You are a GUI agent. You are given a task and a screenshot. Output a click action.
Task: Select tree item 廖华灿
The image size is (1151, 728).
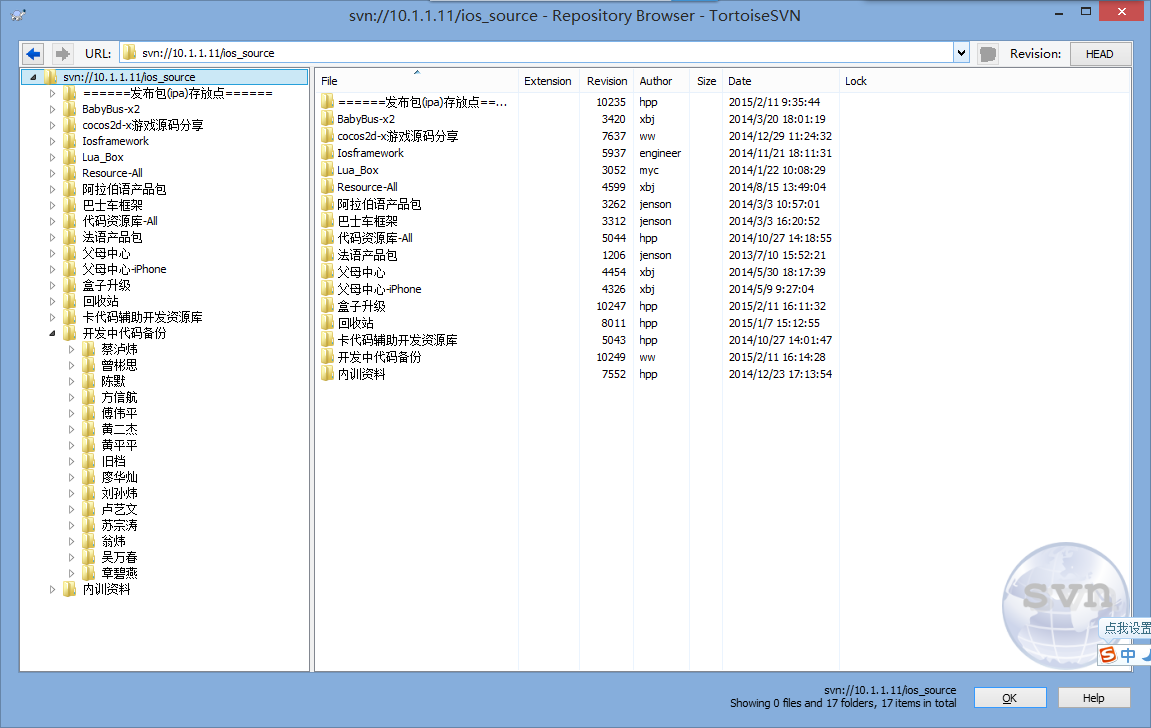point(119,477)
